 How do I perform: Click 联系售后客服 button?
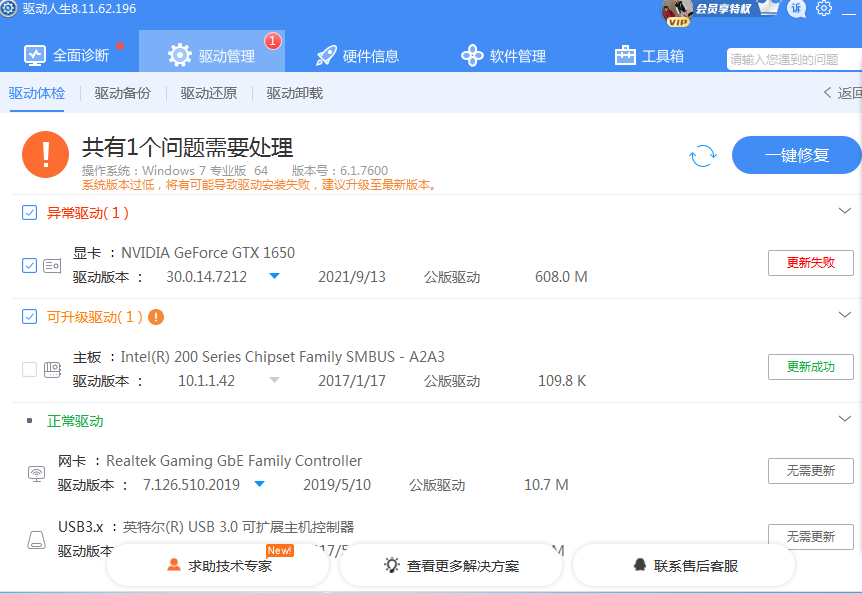pyautogui.click(x=684, y=565)
